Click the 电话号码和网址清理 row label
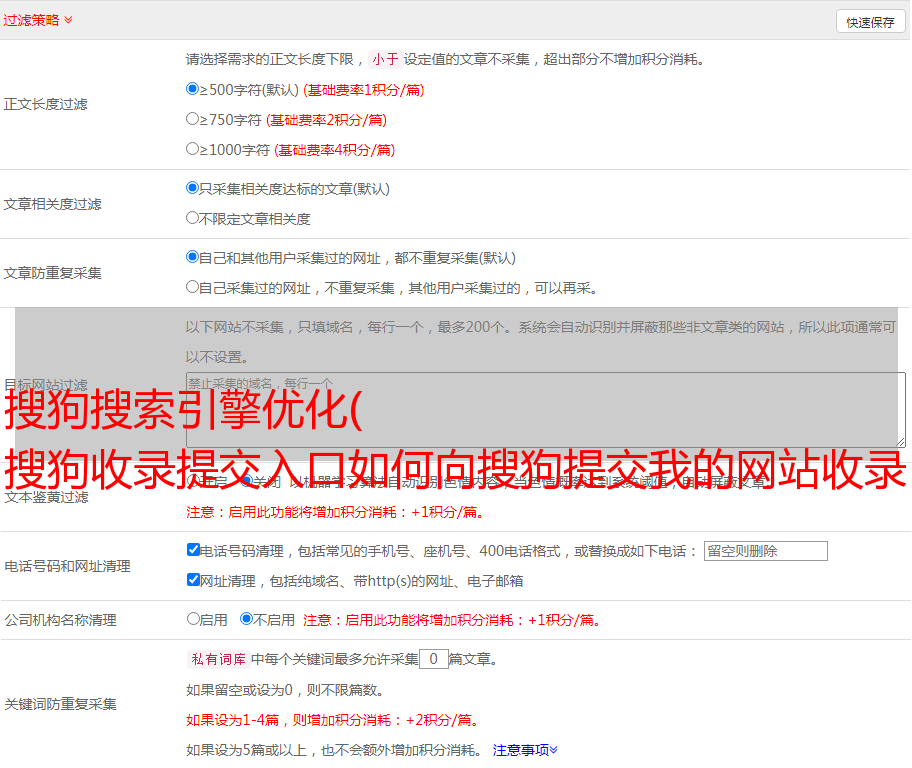Screen dimensions: 912x768 pos(67,566)
